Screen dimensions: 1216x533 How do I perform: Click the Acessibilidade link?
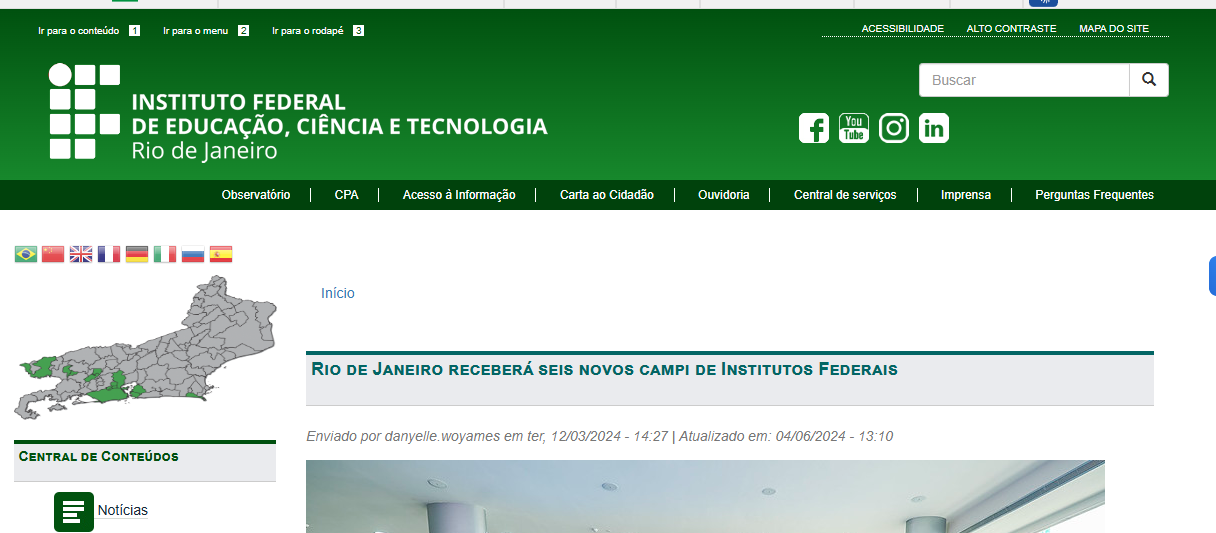click(x=903, y=29)
